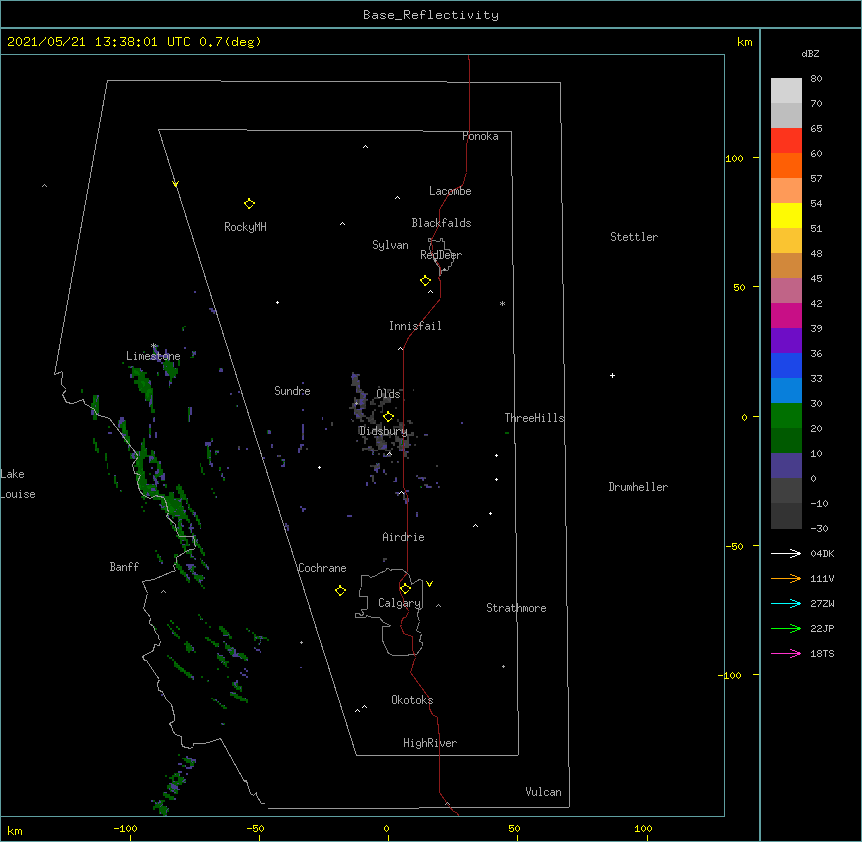Click the HighRiver label
862x842 pixels.
429,743
